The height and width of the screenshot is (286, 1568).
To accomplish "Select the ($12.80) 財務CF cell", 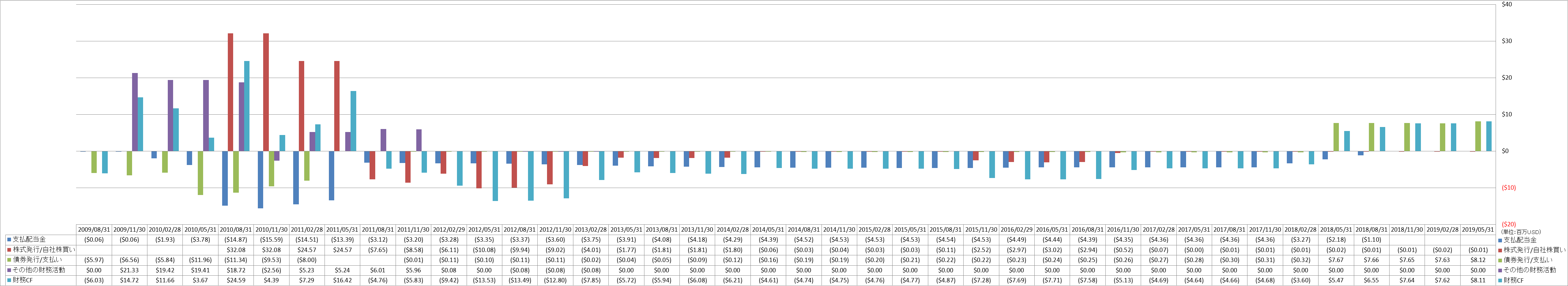I will pos(555,281).
